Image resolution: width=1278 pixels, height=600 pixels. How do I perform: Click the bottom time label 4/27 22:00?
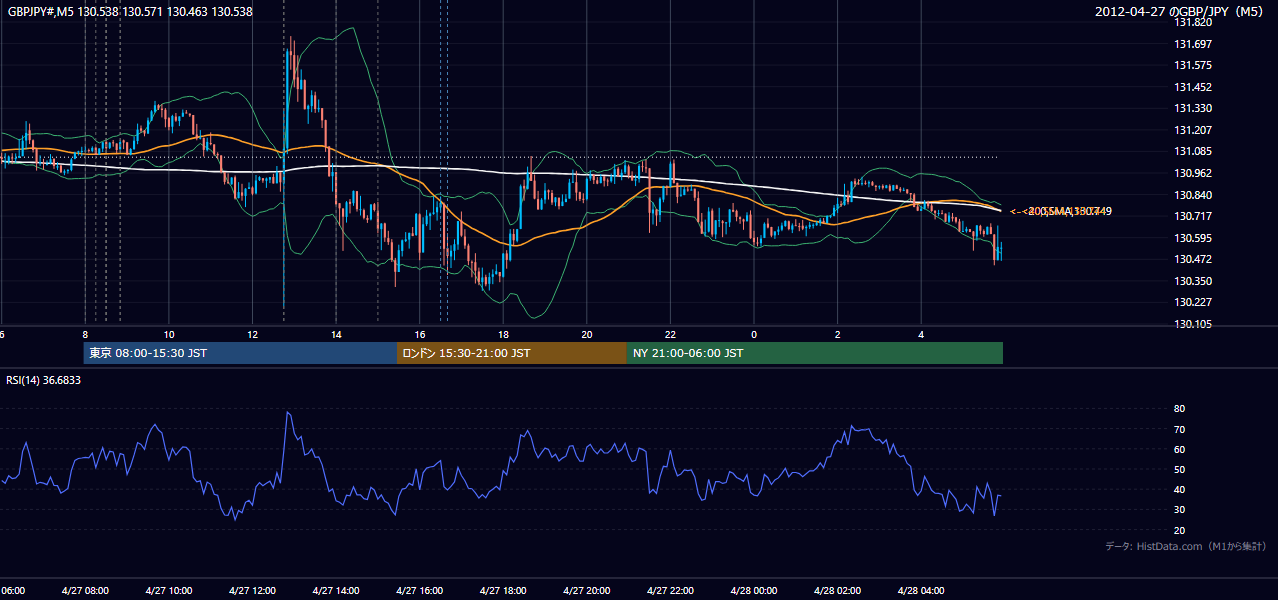pos(670,591)
